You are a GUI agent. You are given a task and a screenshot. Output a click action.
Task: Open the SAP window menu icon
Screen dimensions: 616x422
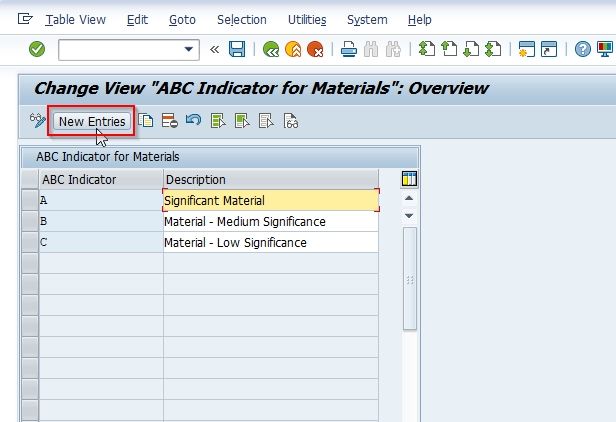pos(25,18)
